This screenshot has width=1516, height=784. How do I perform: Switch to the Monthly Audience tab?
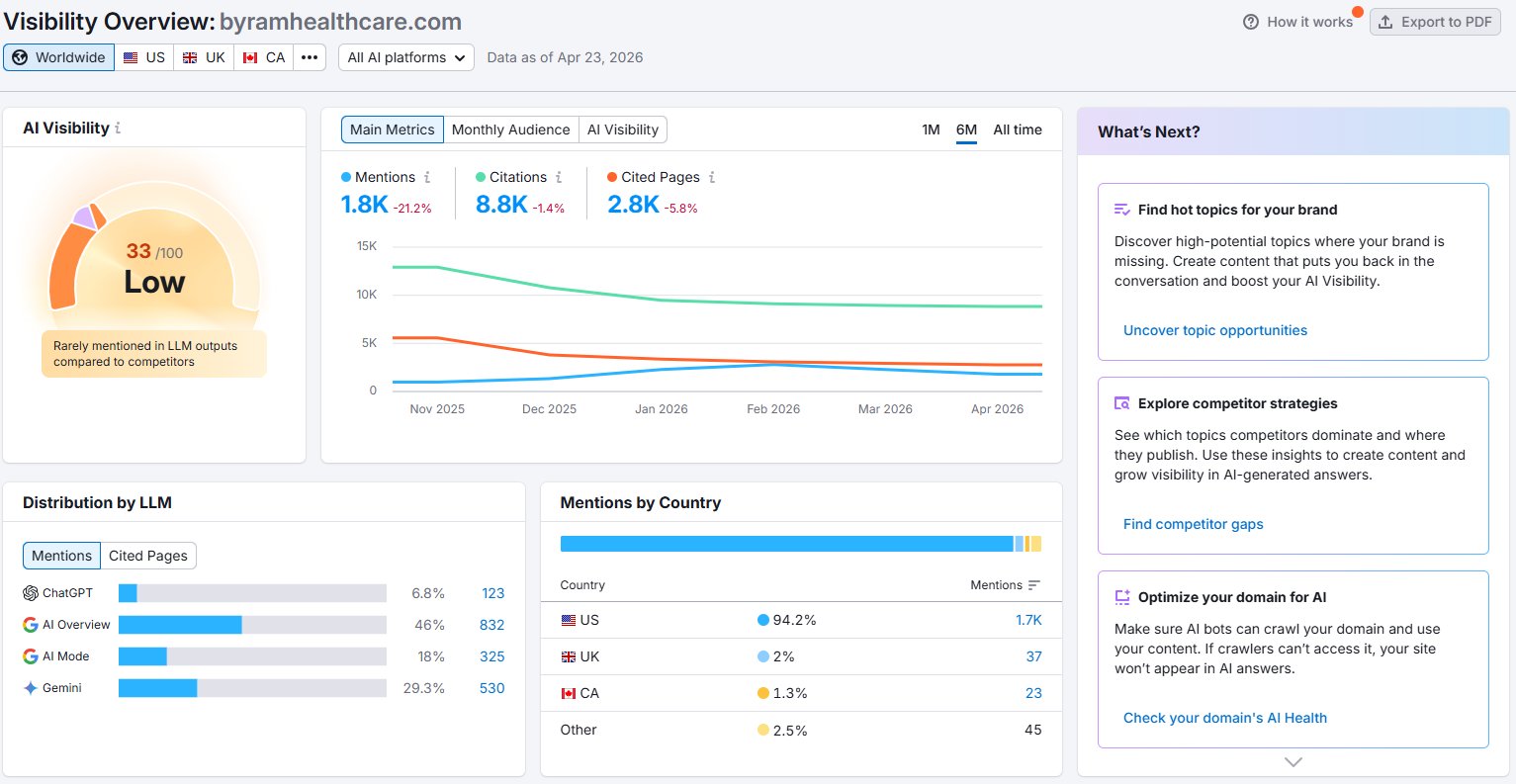510,130
